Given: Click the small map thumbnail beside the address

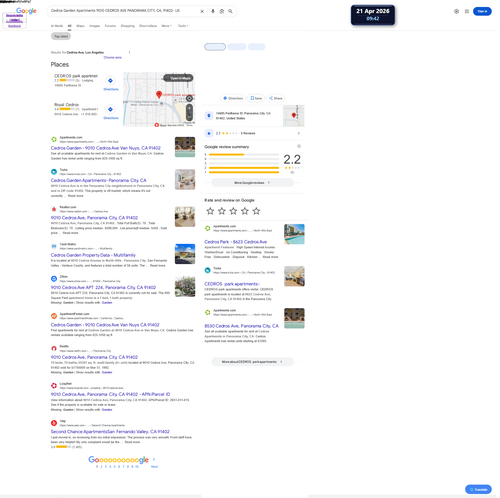Looking at the screenshot, I should pos(294,116).
